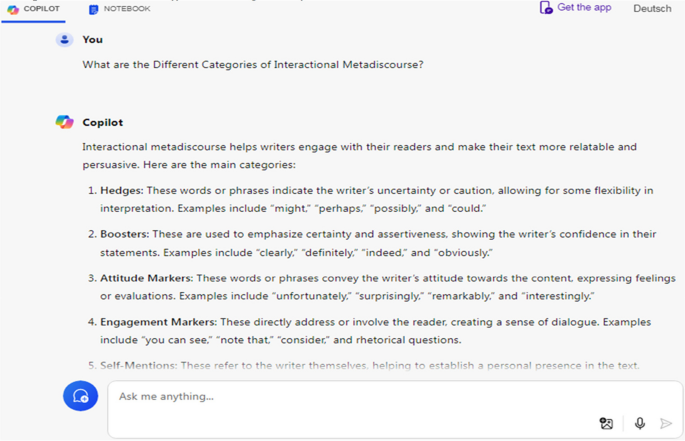The image size is (685, 441).
Task: Click the Attitude Markers heading text
Action: 146,278
